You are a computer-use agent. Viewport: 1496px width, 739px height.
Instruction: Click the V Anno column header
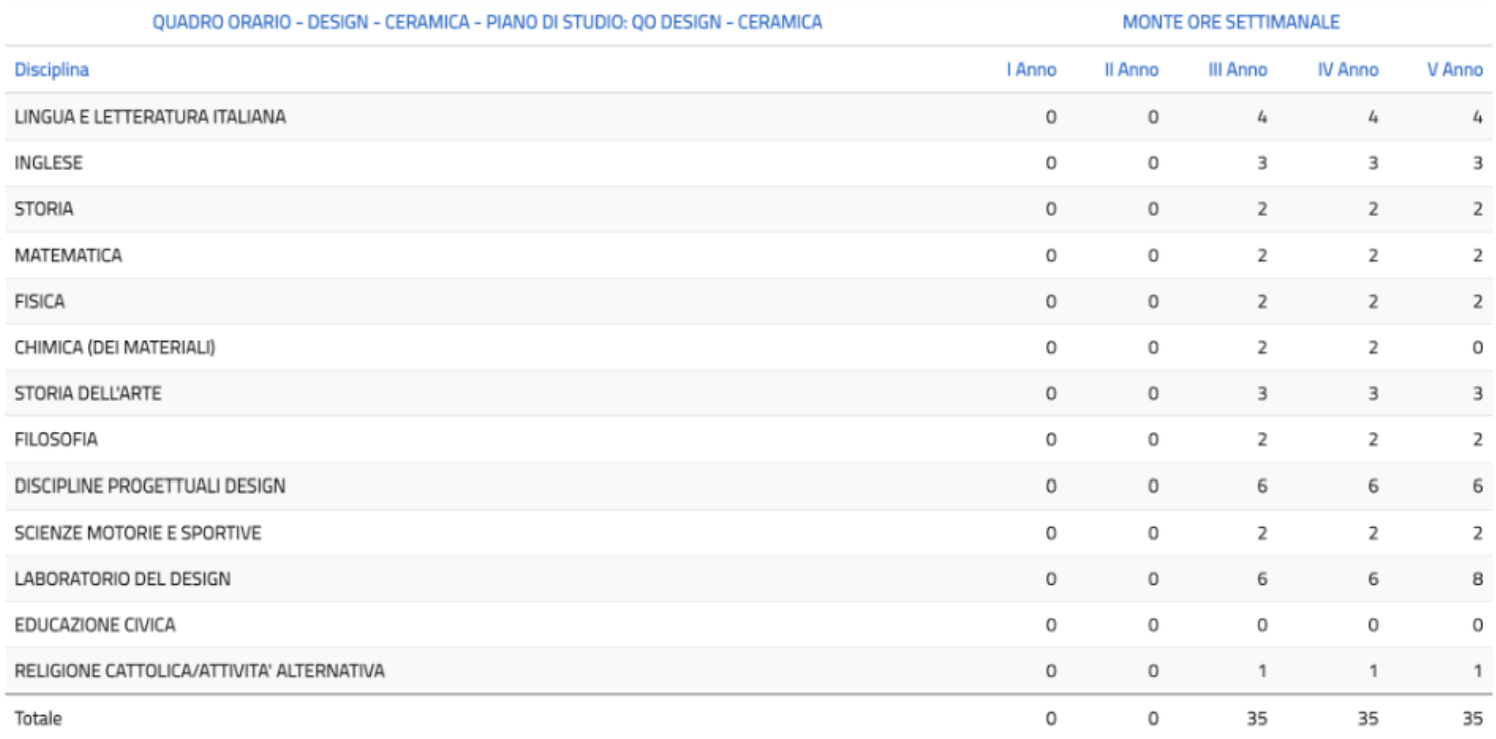(1454, 70)
